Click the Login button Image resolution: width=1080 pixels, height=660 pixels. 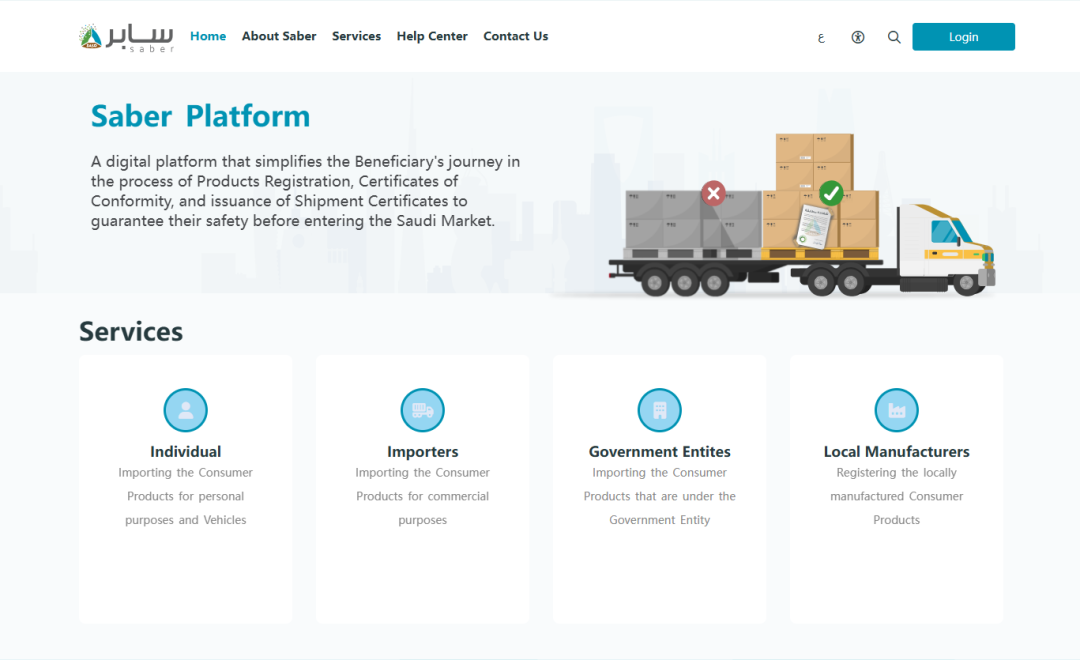964,37
